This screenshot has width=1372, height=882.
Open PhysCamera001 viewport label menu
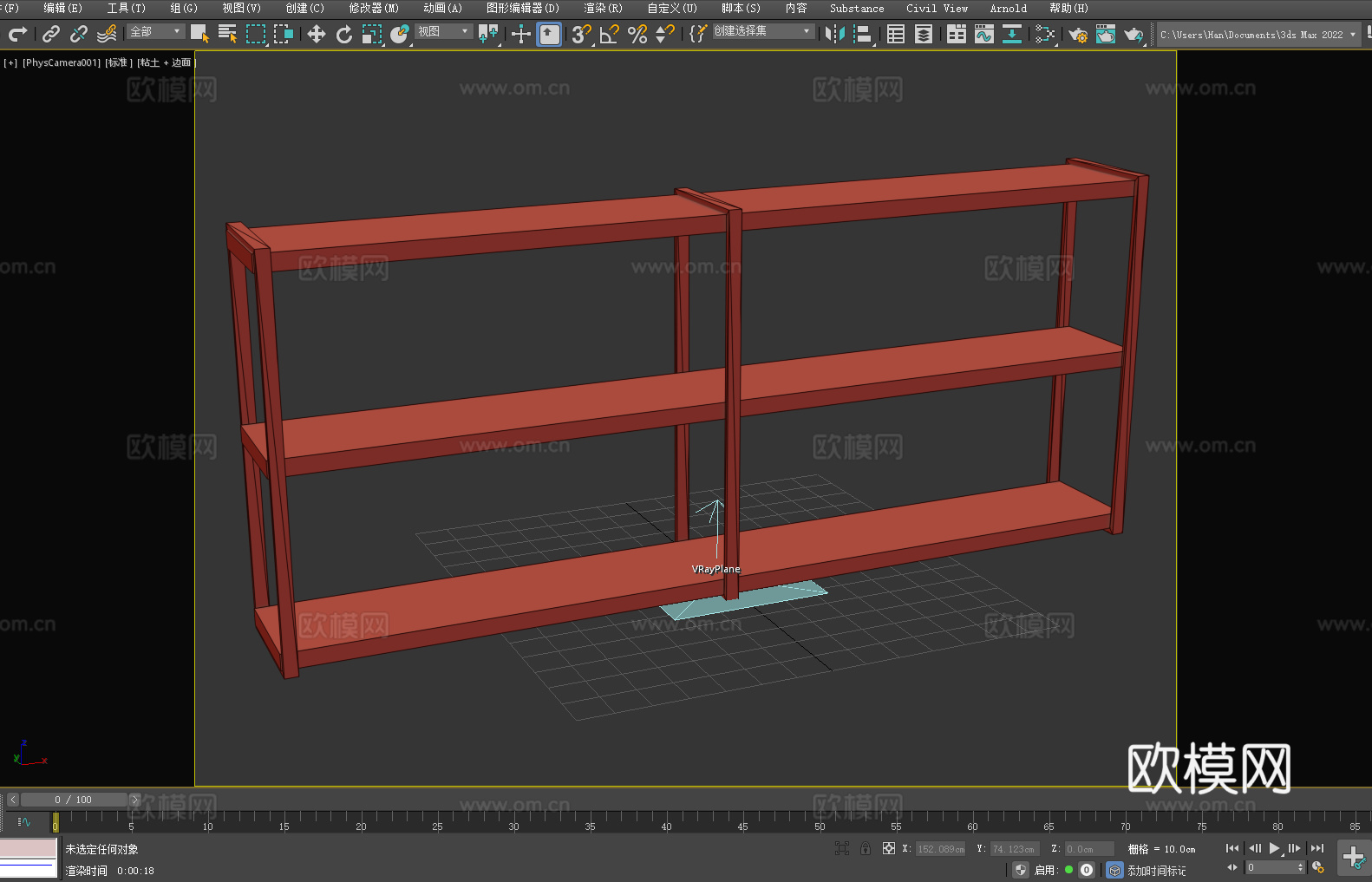coord(62,62)
